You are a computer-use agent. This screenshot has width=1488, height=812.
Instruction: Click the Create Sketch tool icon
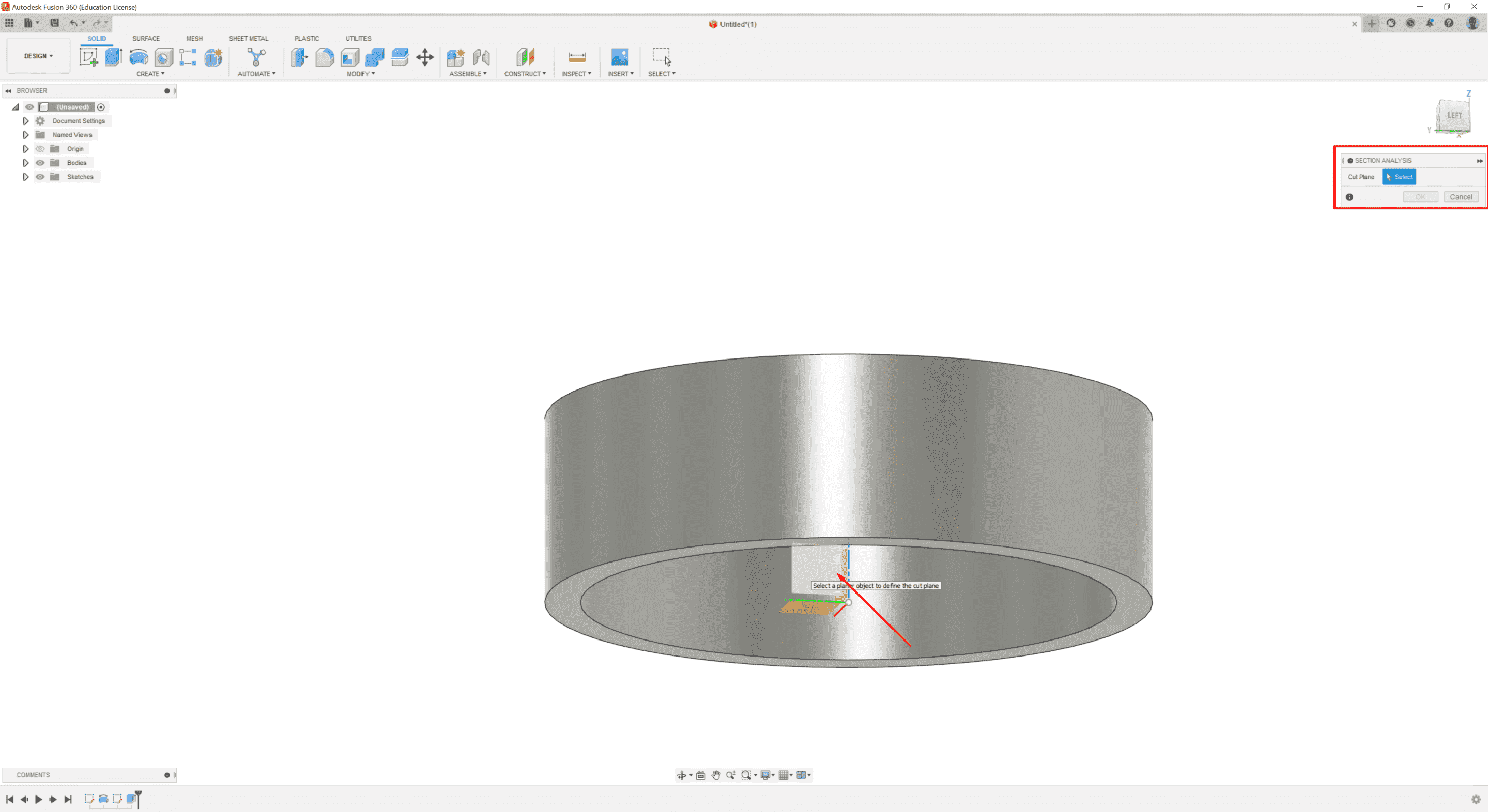[88, 56]
